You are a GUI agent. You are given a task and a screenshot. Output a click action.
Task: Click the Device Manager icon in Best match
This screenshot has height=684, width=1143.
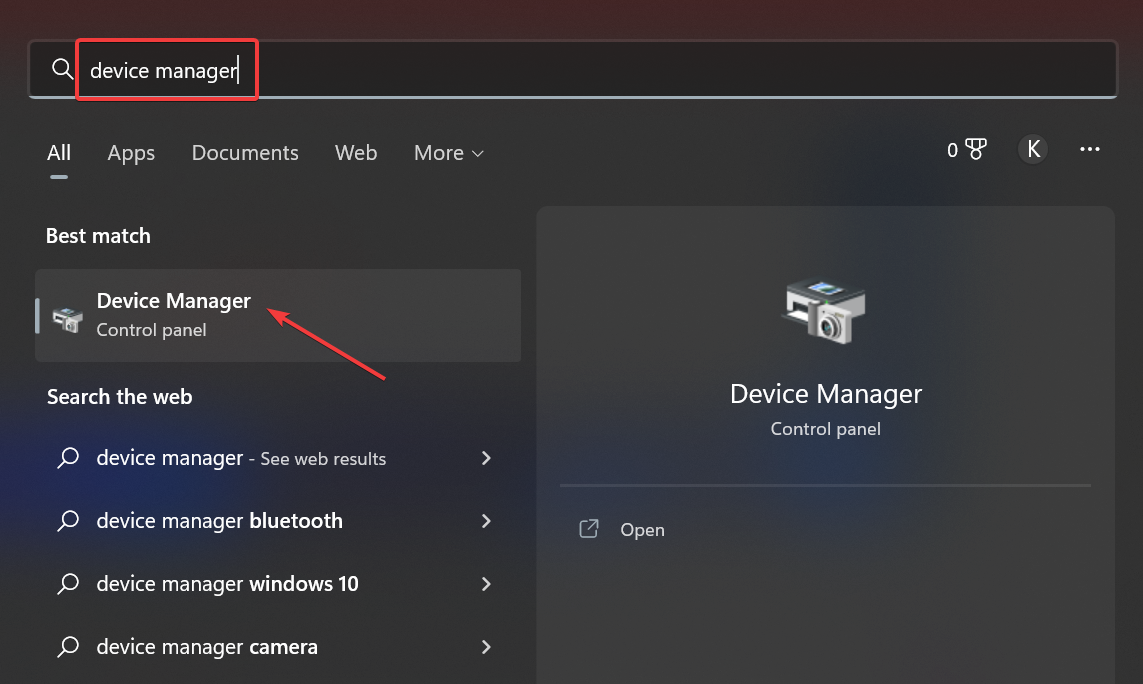click(x=68, y=316)
